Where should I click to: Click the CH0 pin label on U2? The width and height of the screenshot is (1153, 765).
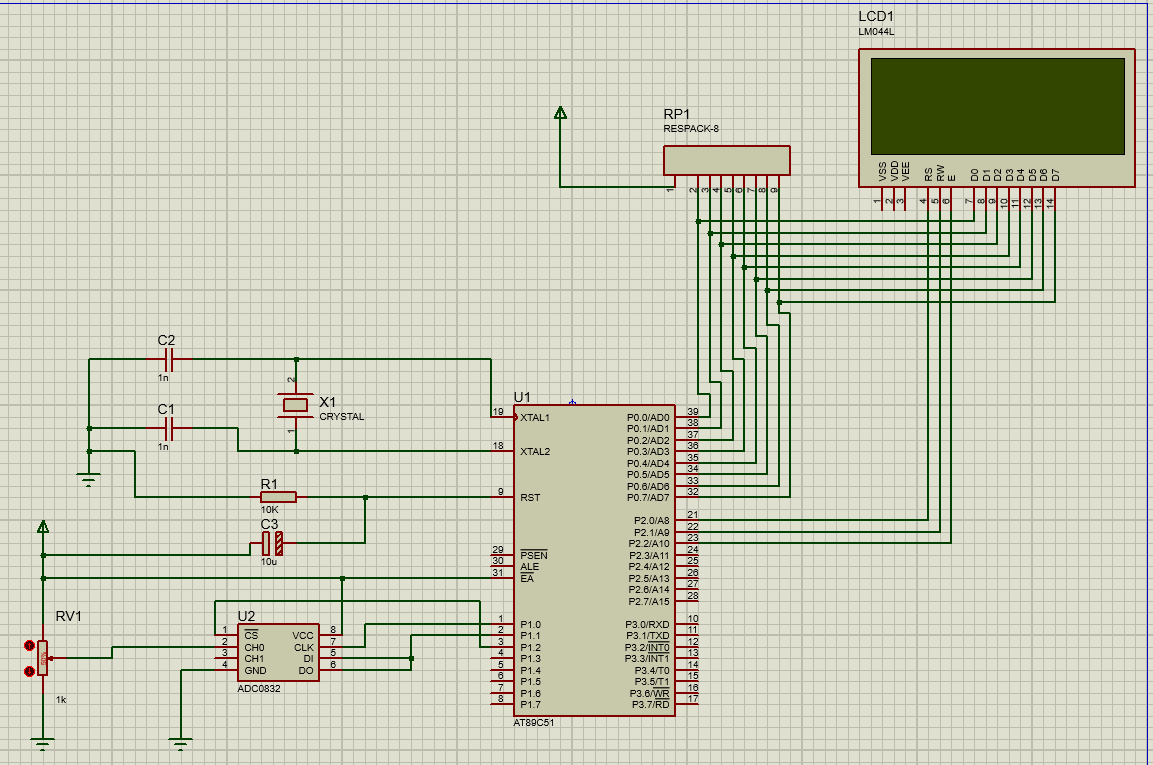(254, 648)
